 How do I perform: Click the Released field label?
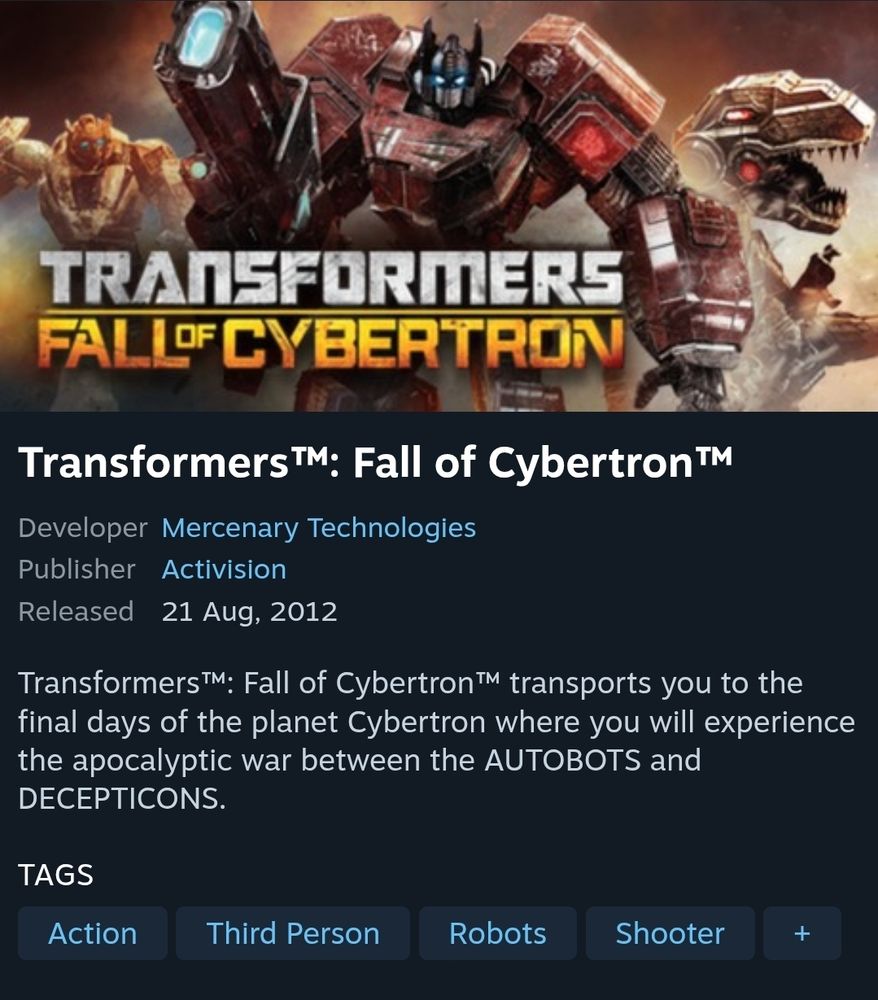coord(76,611)
